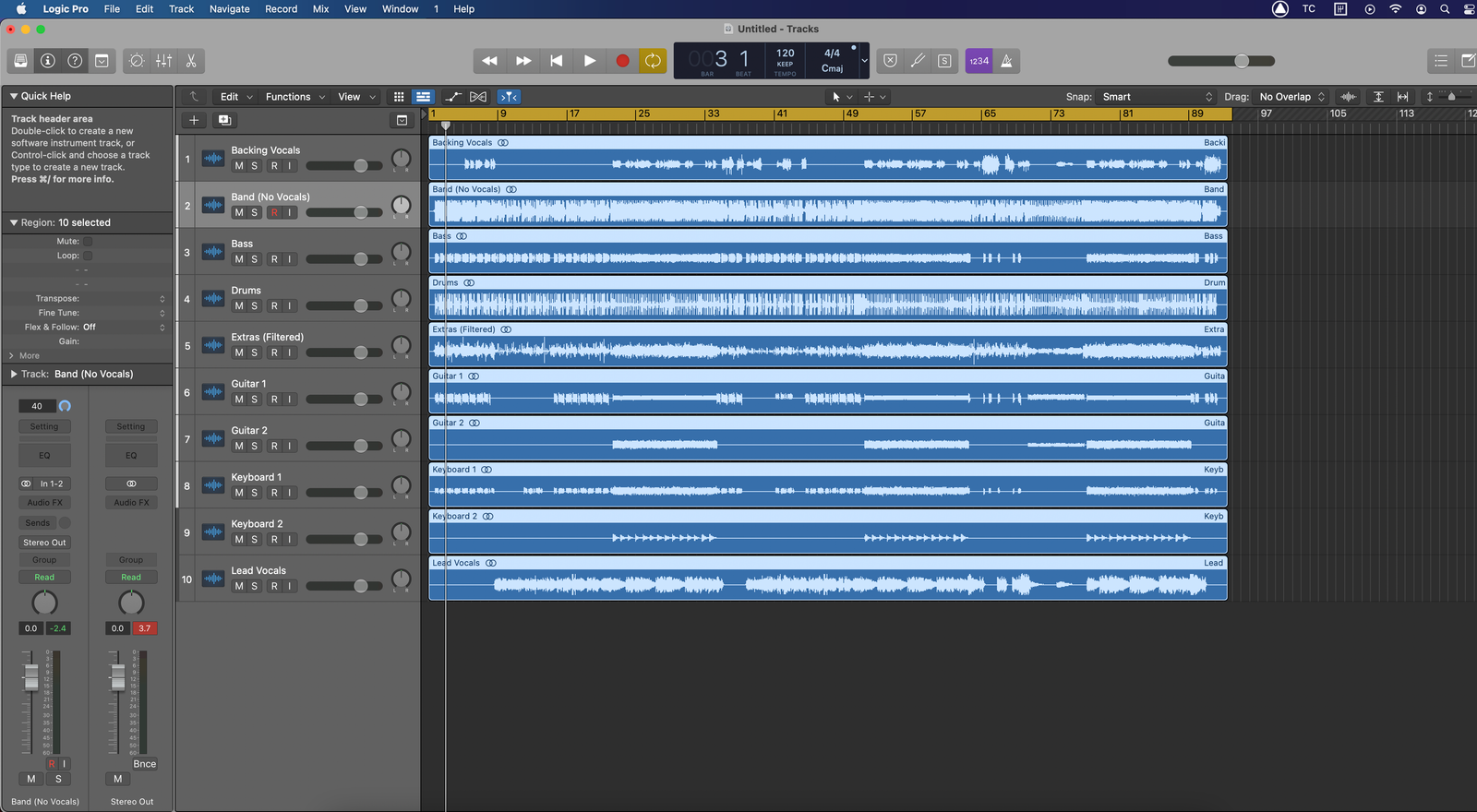Click the Stereo Out output button

[44, 543]
